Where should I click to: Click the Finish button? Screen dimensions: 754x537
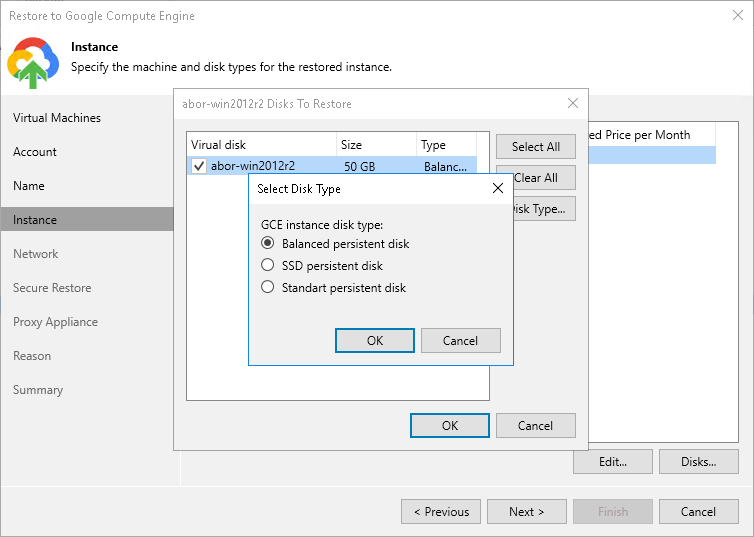[613, 512]
